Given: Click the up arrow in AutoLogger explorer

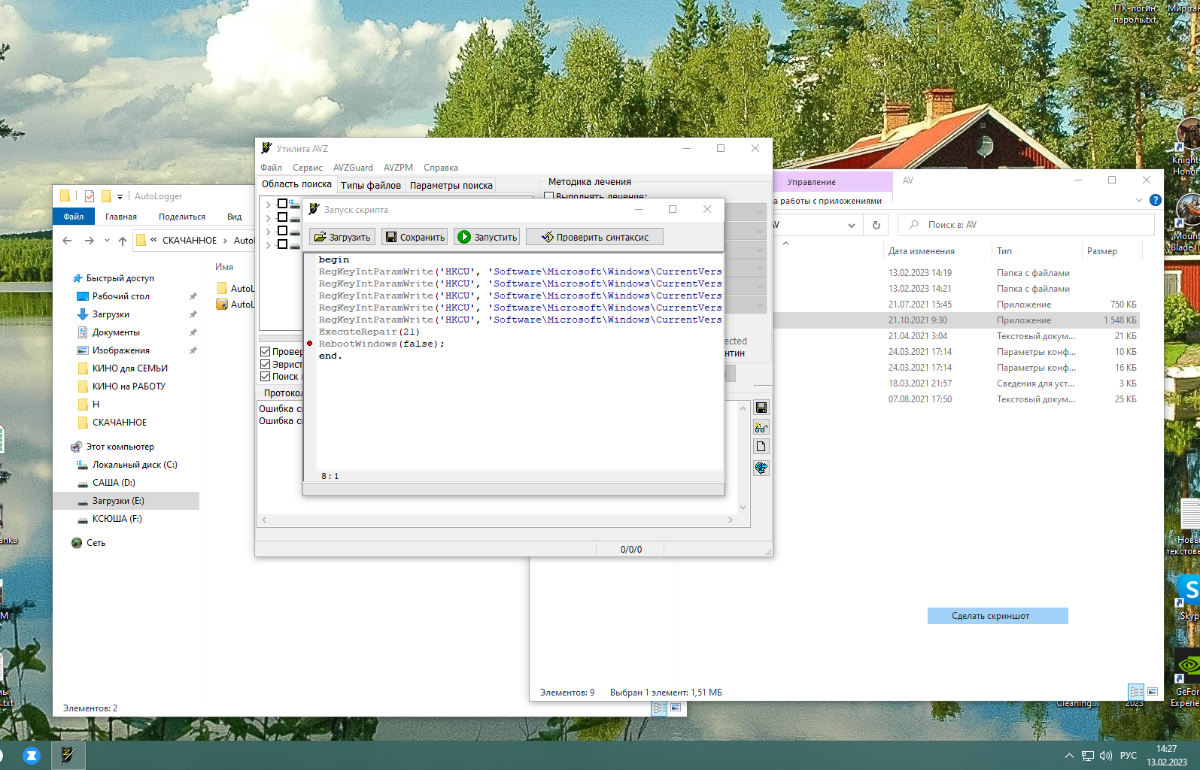Looking at the screenshot, I should [122, 240].
